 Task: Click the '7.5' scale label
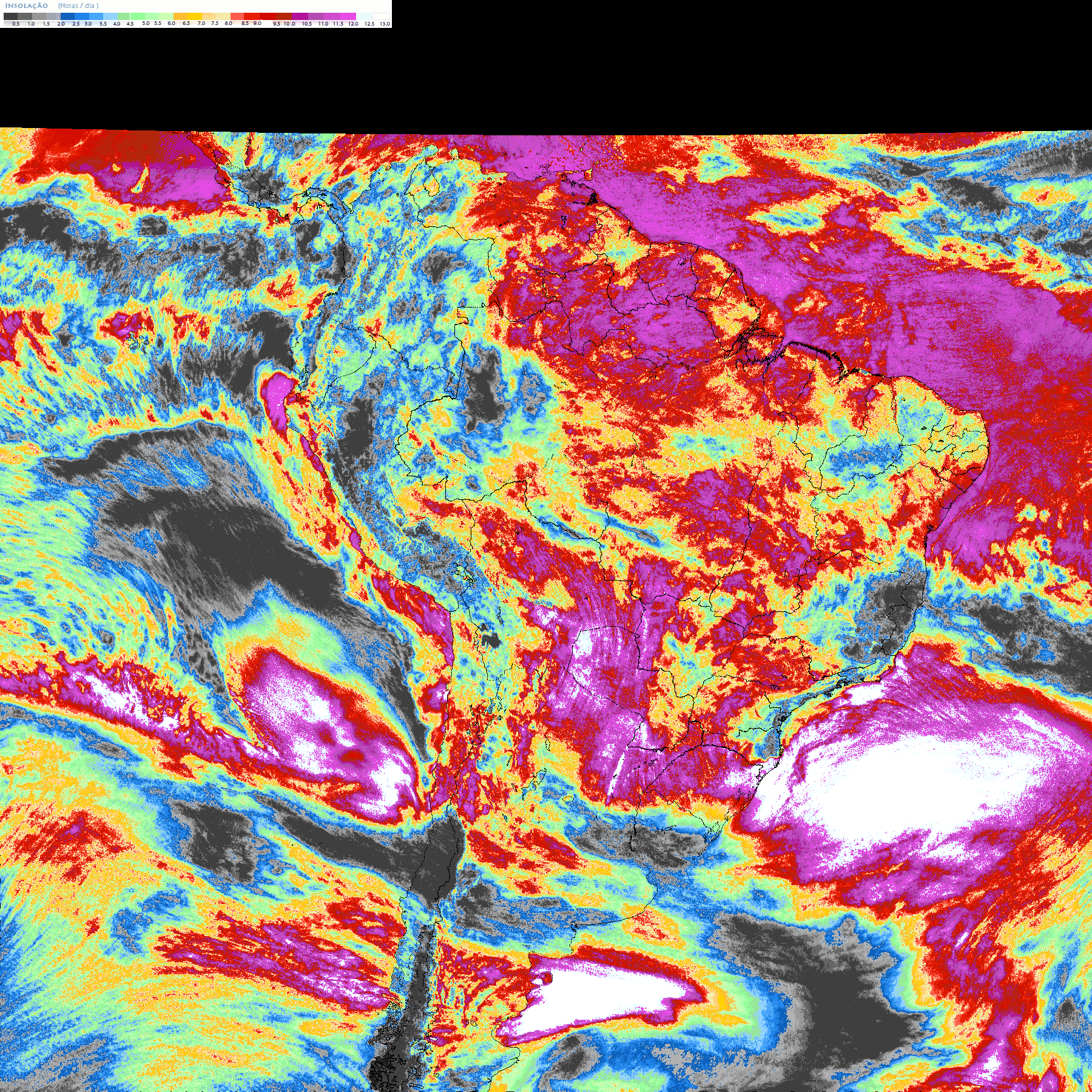215,23
